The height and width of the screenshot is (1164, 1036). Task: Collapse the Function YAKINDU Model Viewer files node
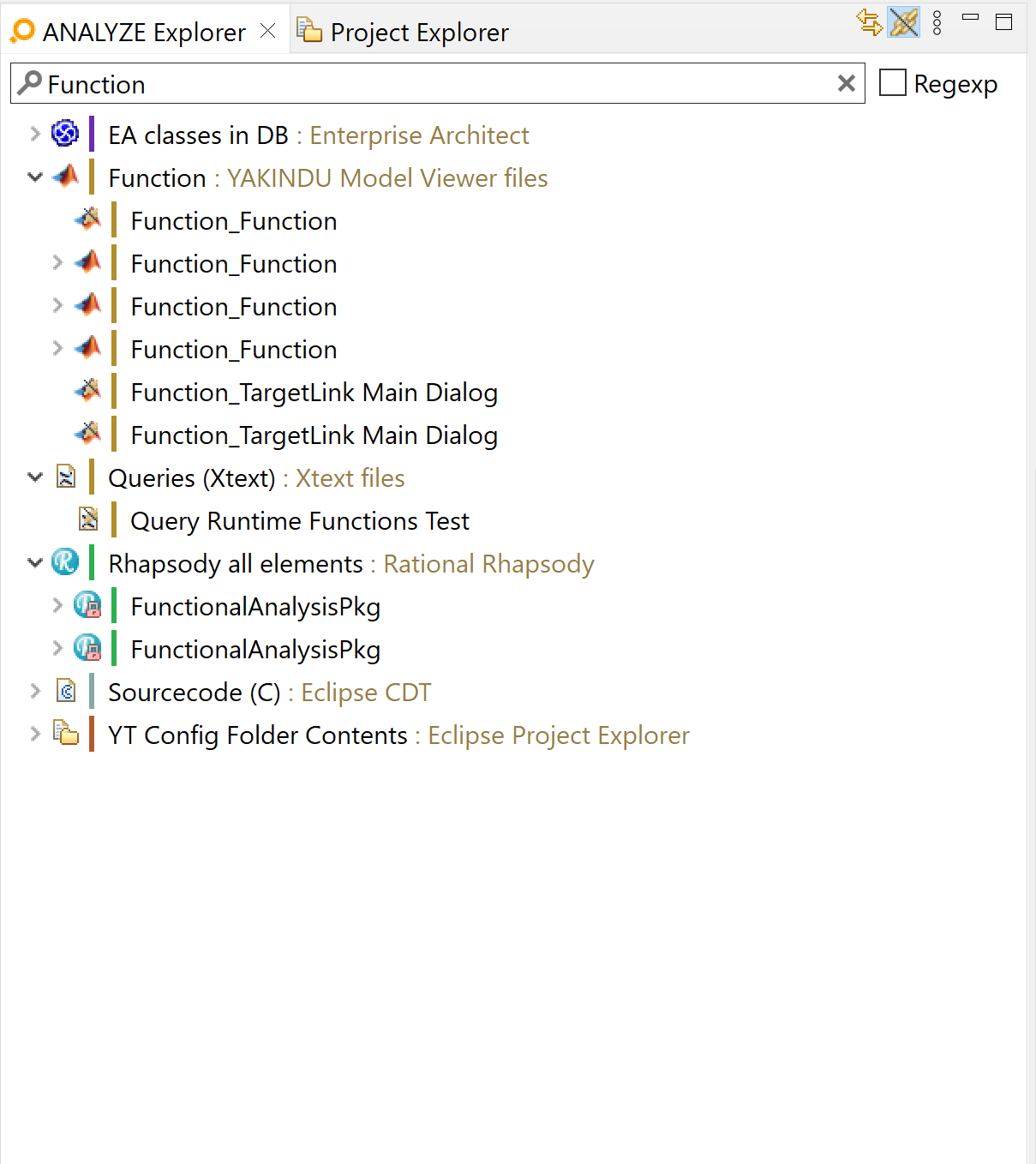click(35, 177)
